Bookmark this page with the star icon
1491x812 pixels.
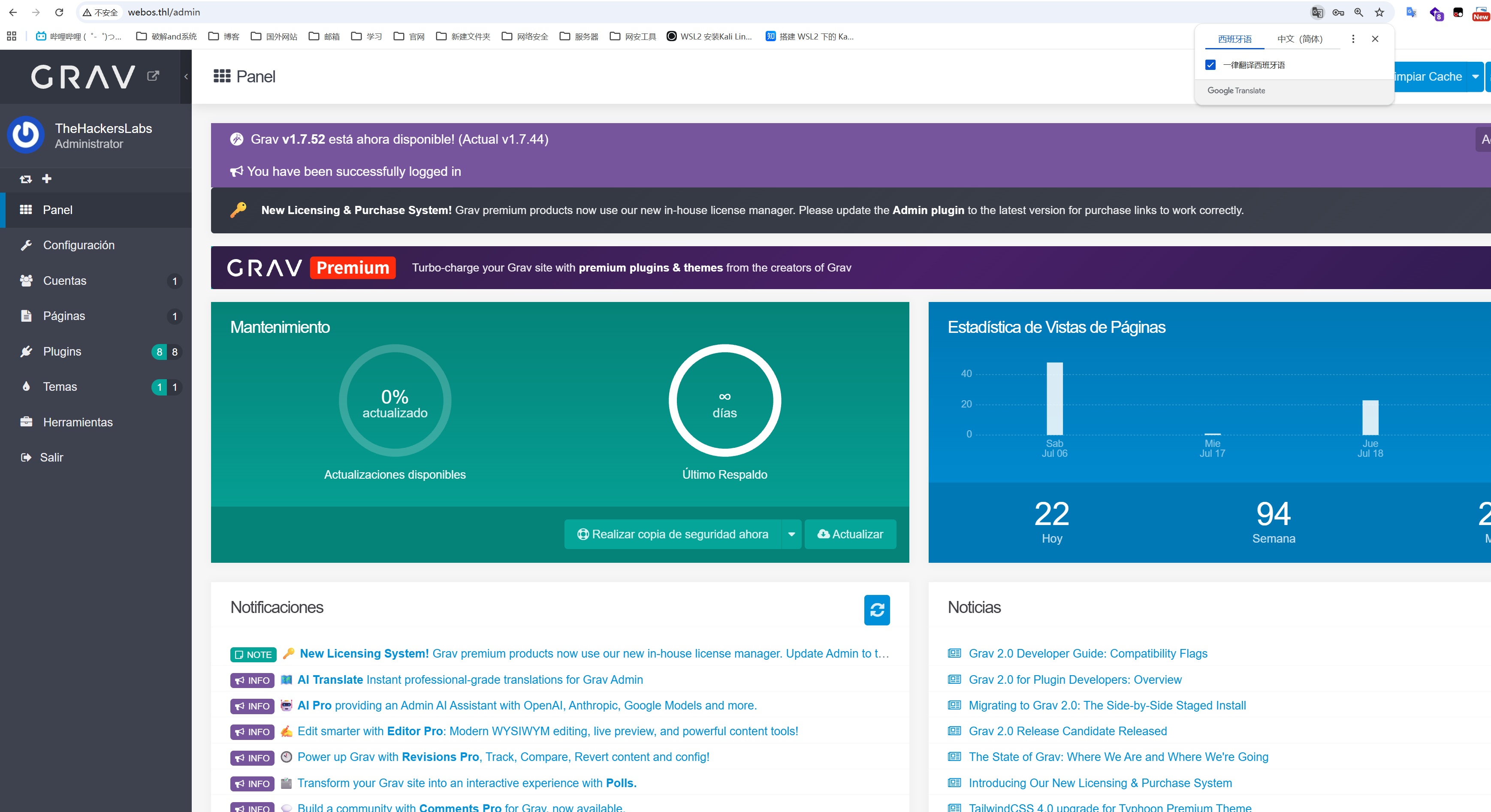(1379, 12)
